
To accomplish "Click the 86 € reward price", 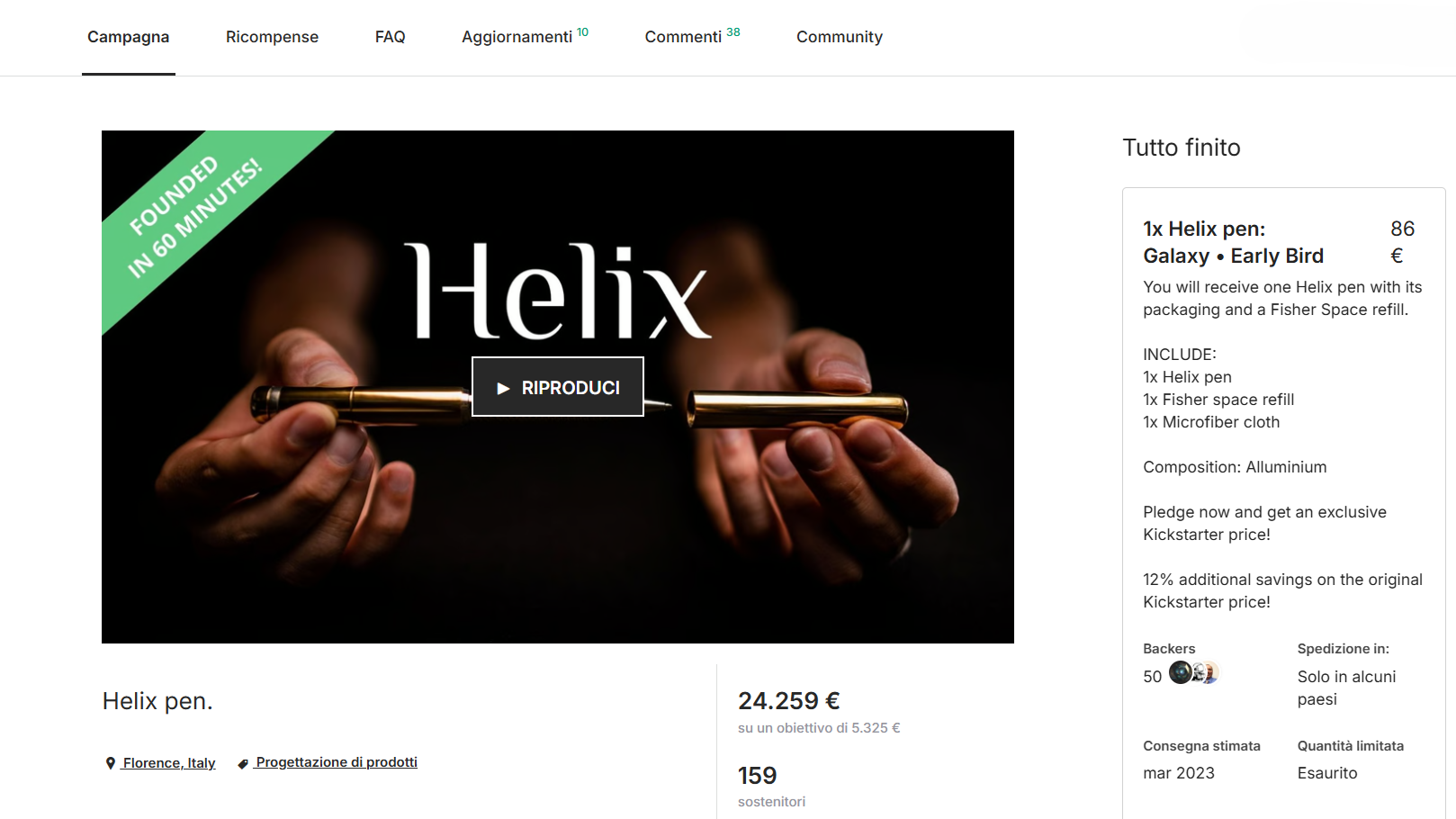I will point(1402,242).
